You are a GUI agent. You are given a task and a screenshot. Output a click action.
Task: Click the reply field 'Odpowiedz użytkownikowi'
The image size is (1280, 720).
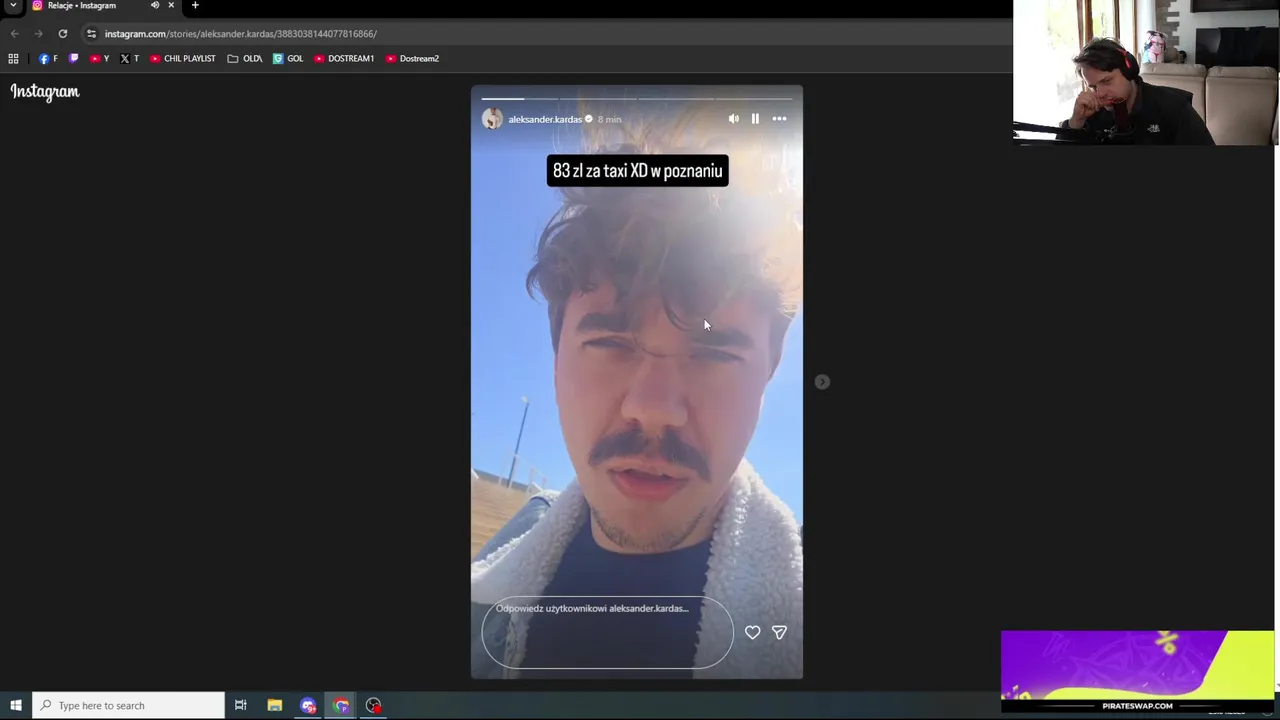click(x=607, y=632)
